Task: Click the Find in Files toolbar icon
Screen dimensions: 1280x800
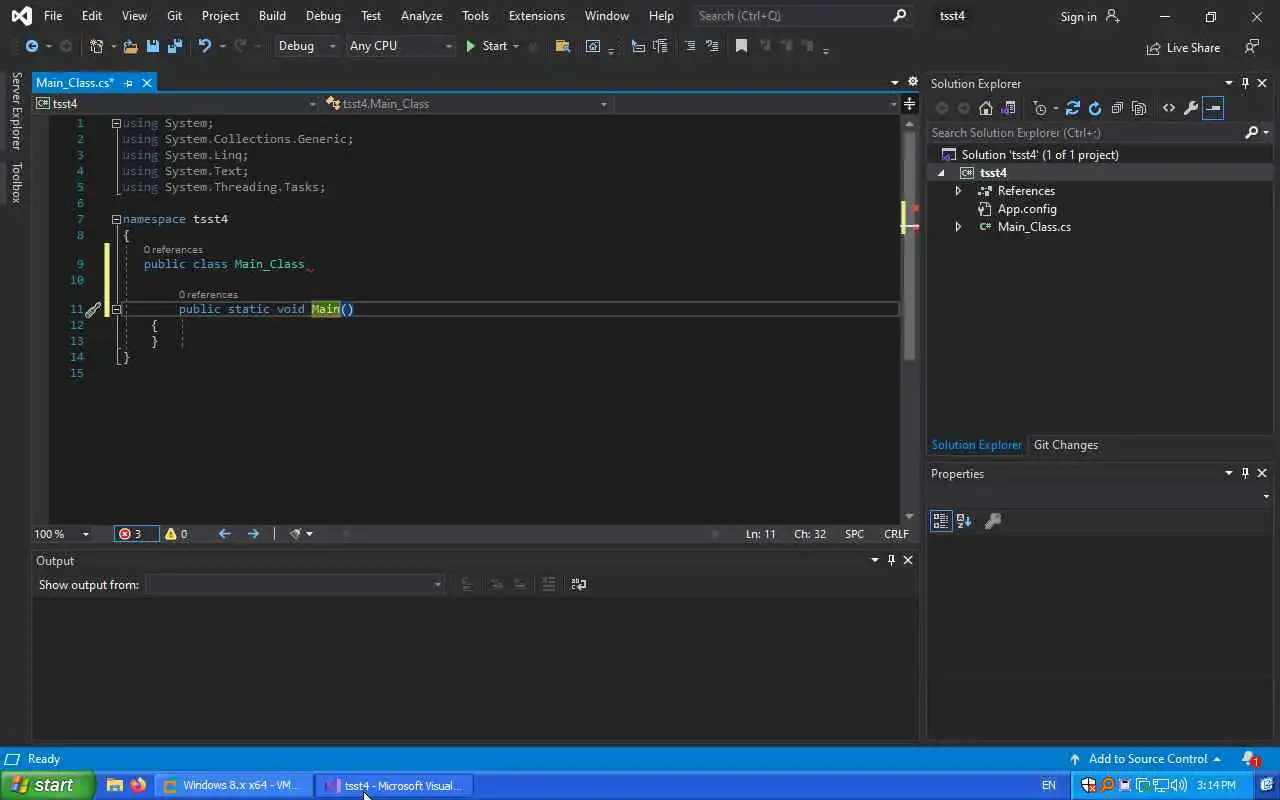Action: [562, 46]
